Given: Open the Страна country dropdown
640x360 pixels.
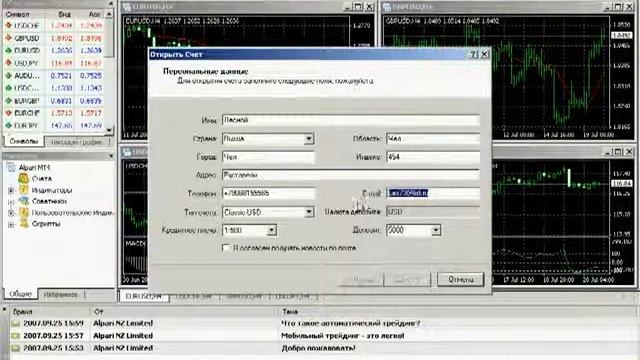Looking at the screenshot, I should click(x=309, y=139).
